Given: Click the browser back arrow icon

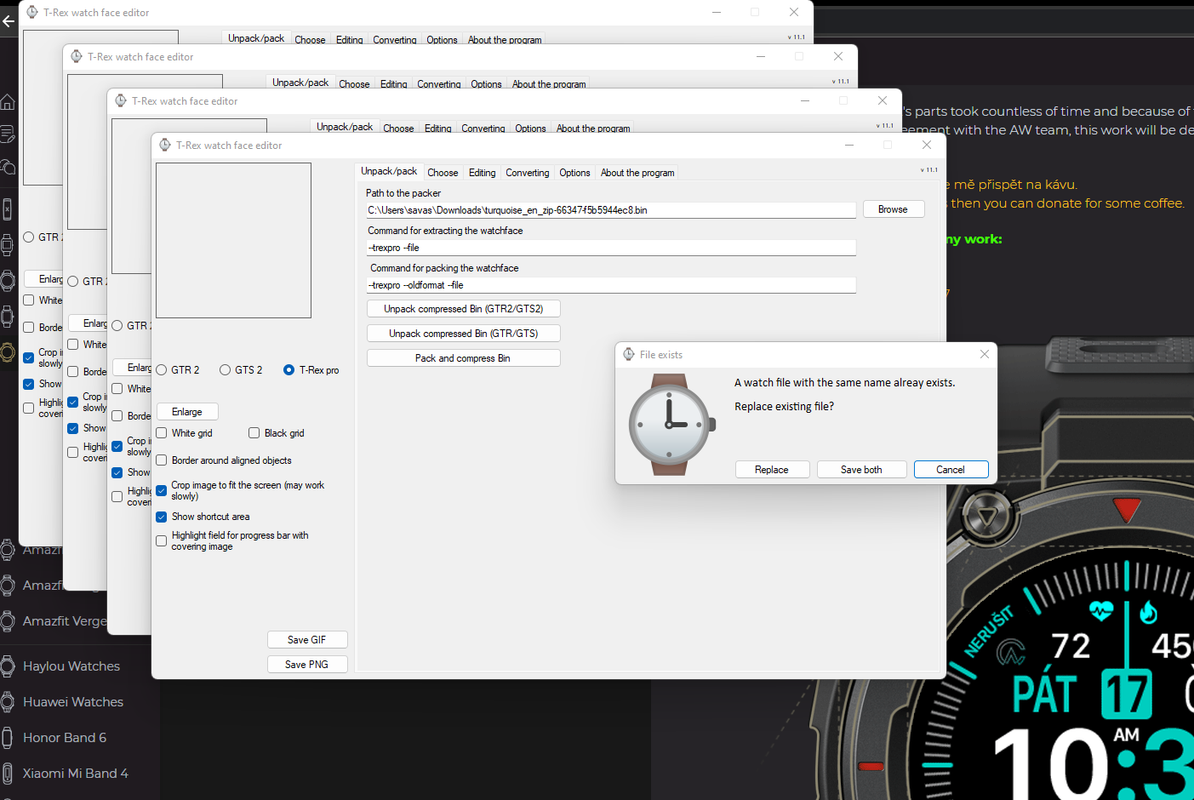Looking at the screenshot, I should coord(8,21).
